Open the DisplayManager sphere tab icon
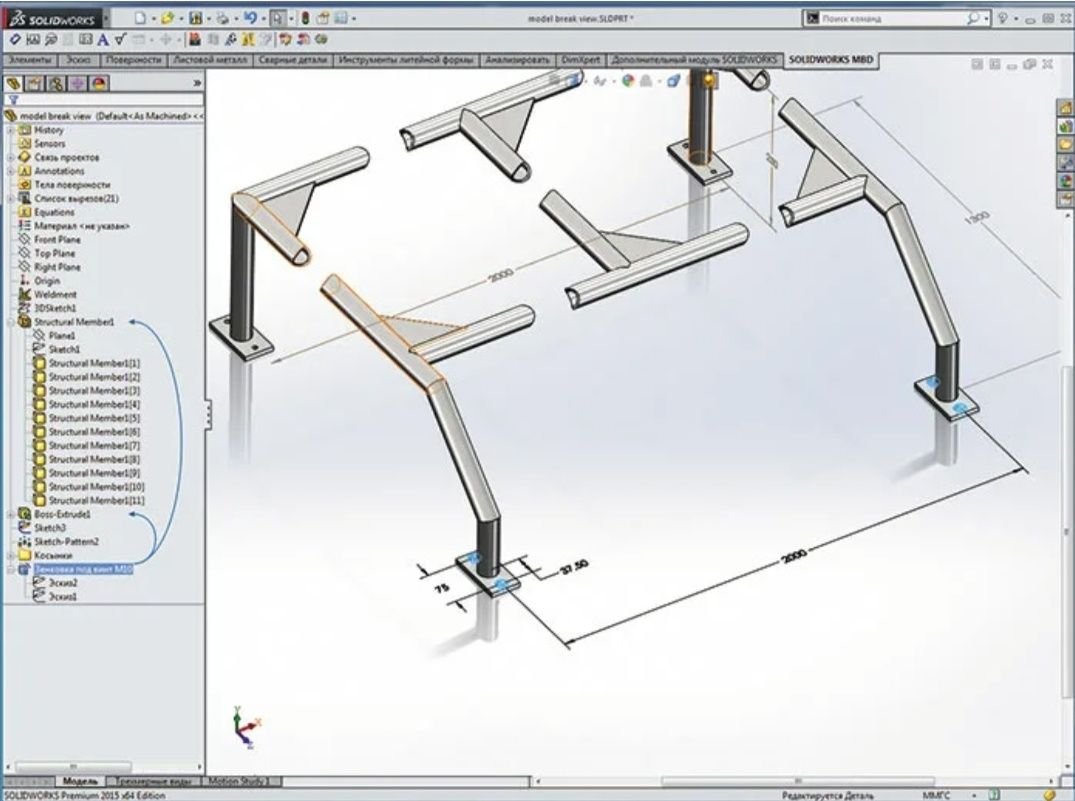Screen dimensions: 1075x801 [100, 84]
